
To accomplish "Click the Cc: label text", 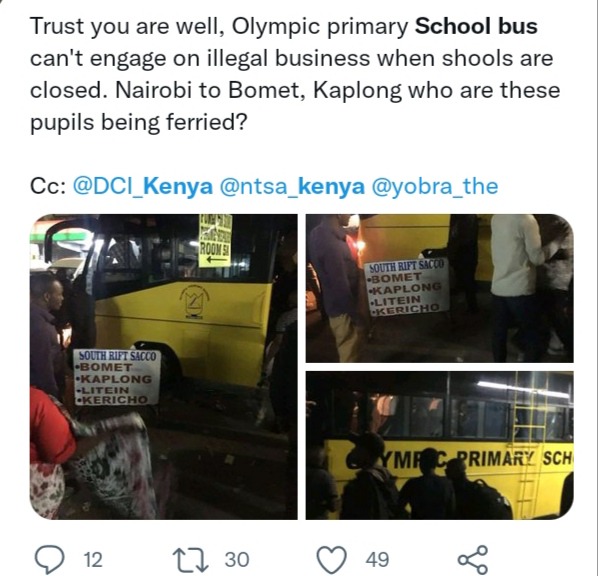I will point(47,187).
